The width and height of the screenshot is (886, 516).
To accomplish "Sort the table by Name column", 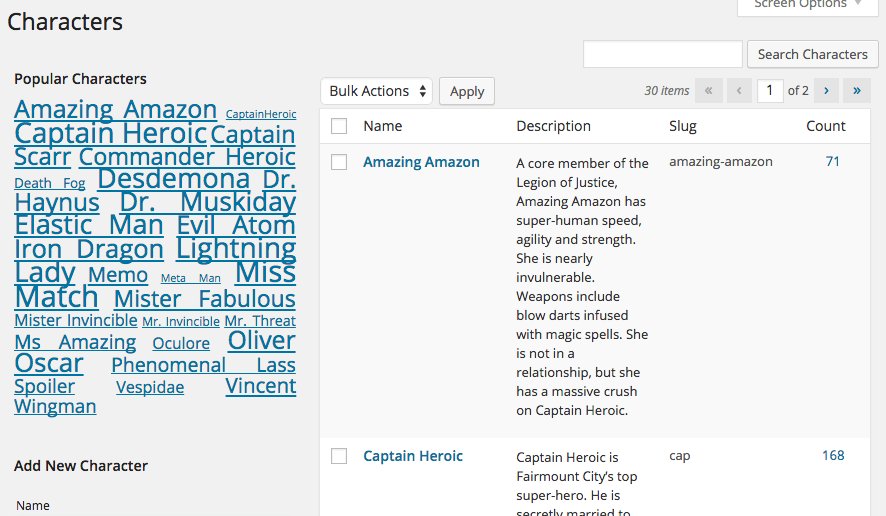I will 383,126.
